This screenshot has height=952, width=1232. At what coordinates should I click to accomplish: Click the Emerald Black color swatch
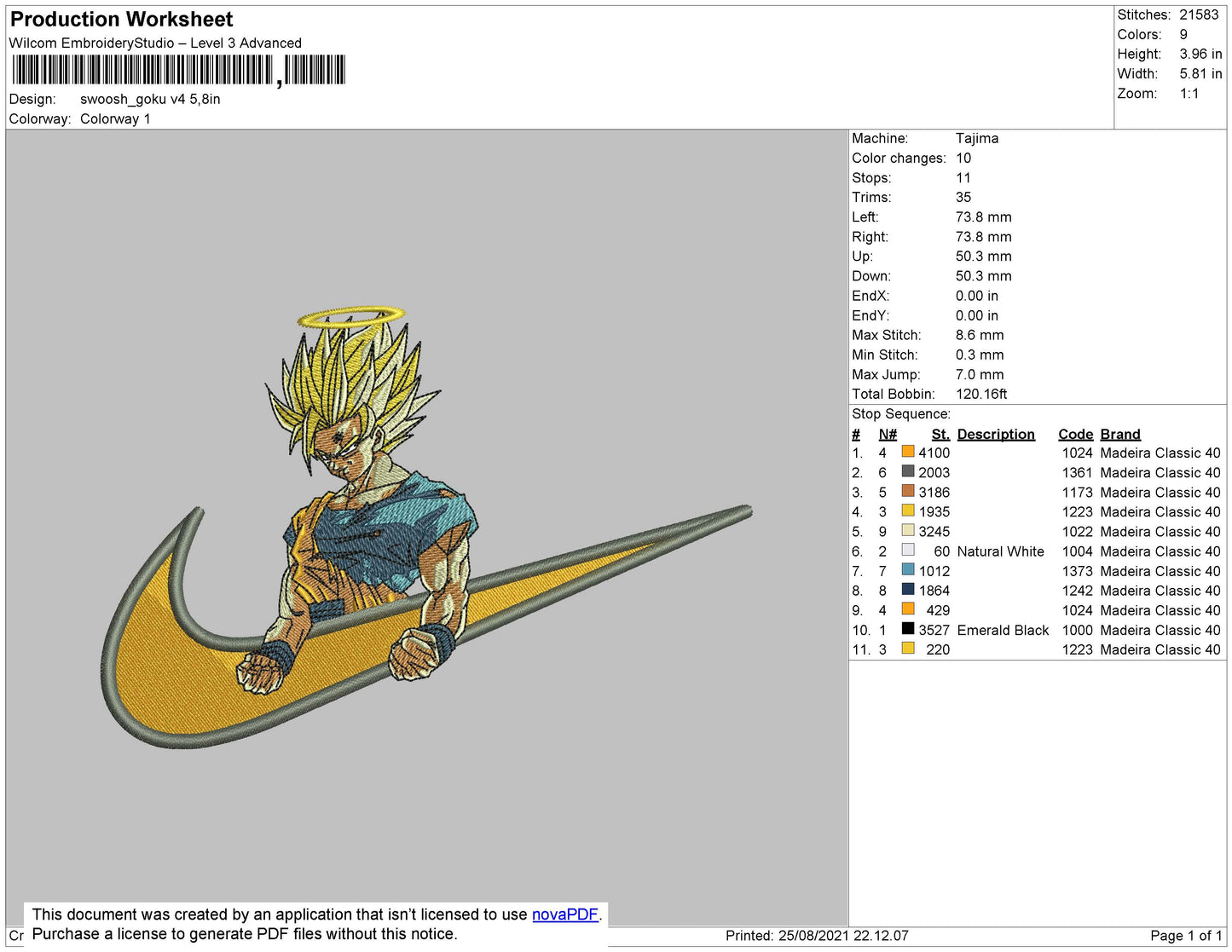(x=908, y=629)
